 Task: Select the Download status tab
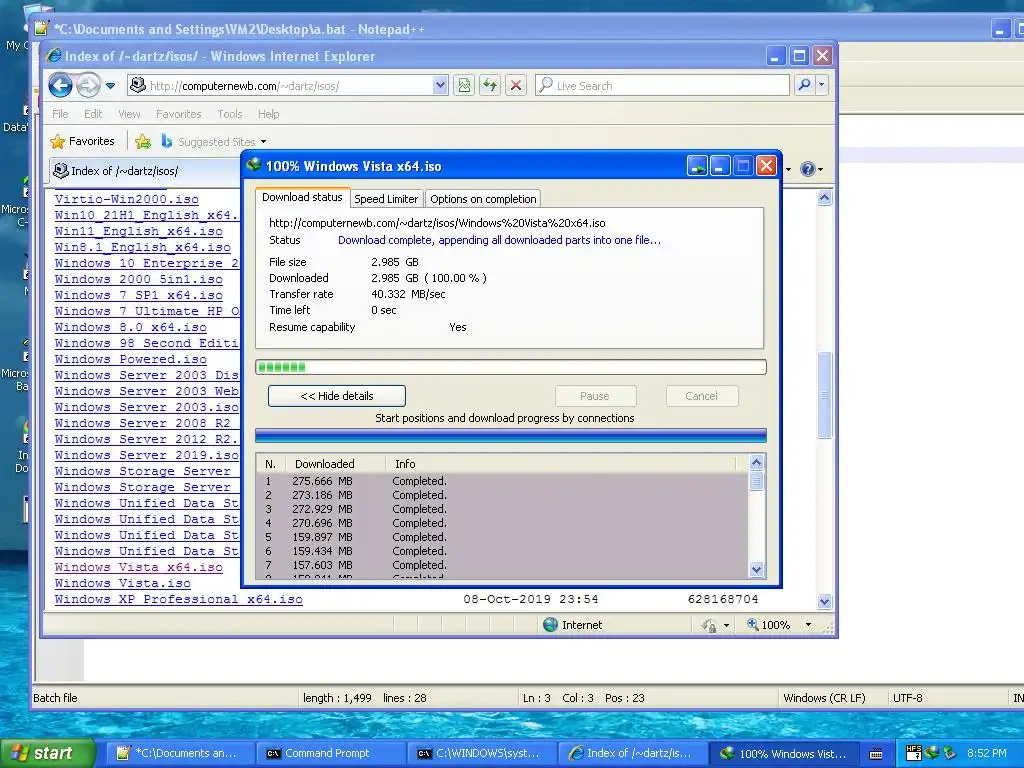302,197
